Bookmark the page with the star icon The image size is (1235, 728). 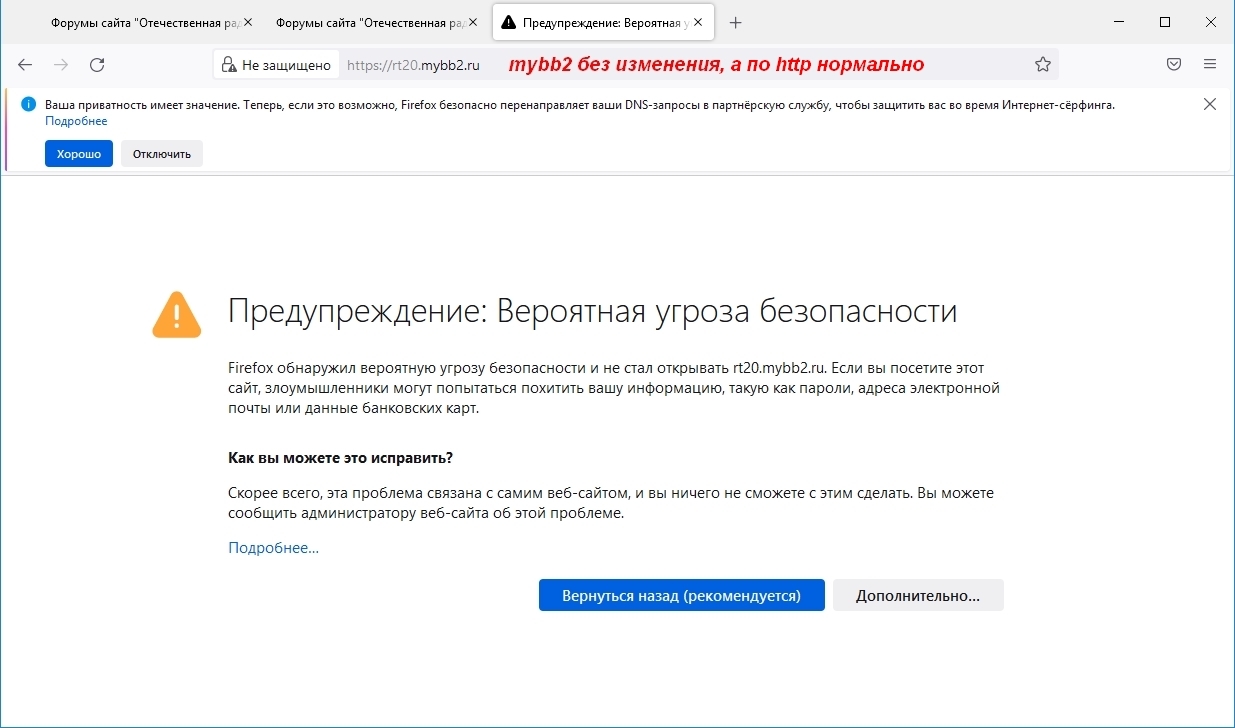[x=1043, y=64]
